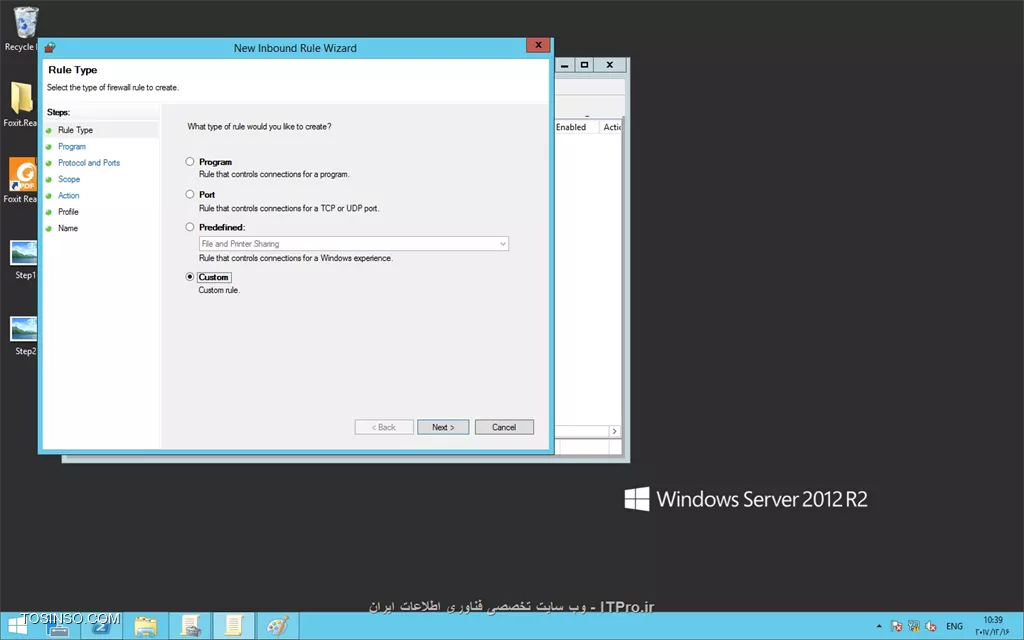Image resolution: width=1024 pixels, height=640 pixels.
Task: Click 'Select the type of firewall rule to create.'
Action: click(113, 88)
